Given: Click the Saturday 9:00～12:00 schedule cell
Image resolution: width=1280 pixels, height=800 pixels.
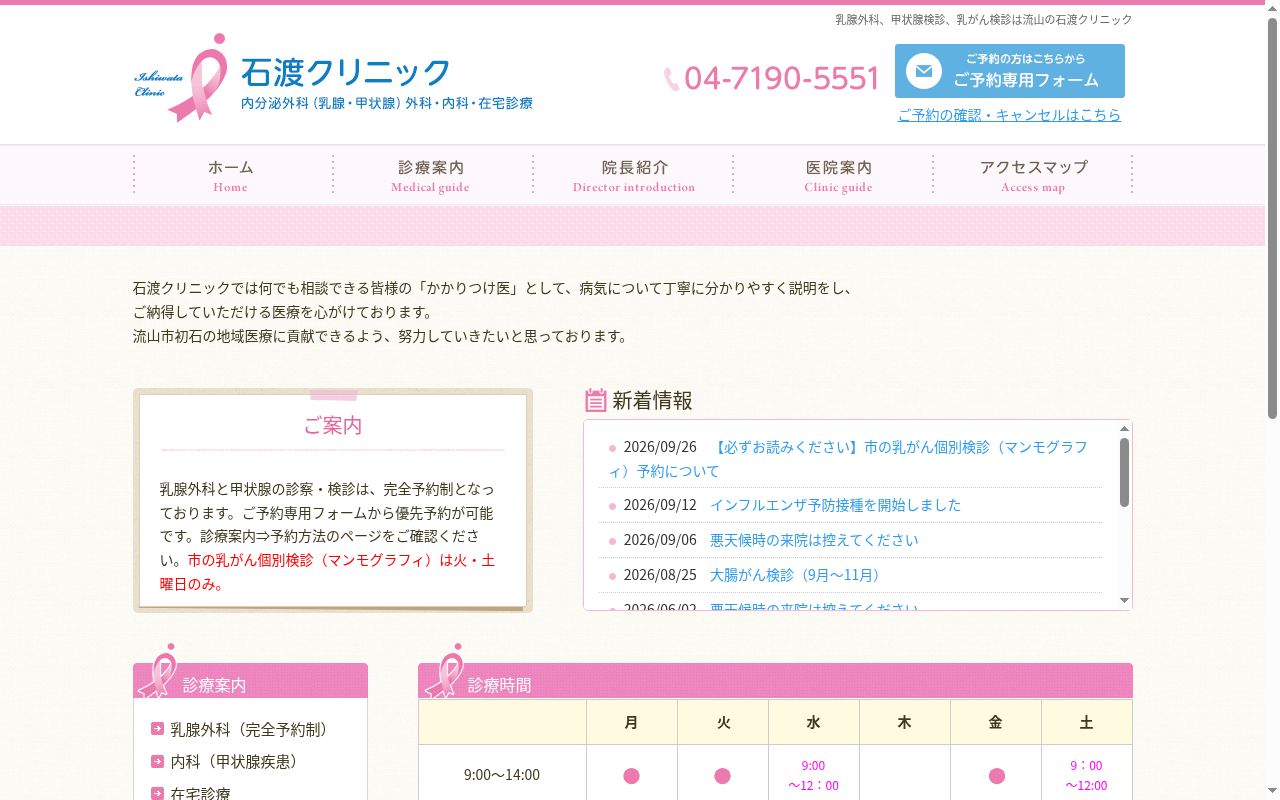Looking at the screenshot, I should click(x=1086, y=775).
